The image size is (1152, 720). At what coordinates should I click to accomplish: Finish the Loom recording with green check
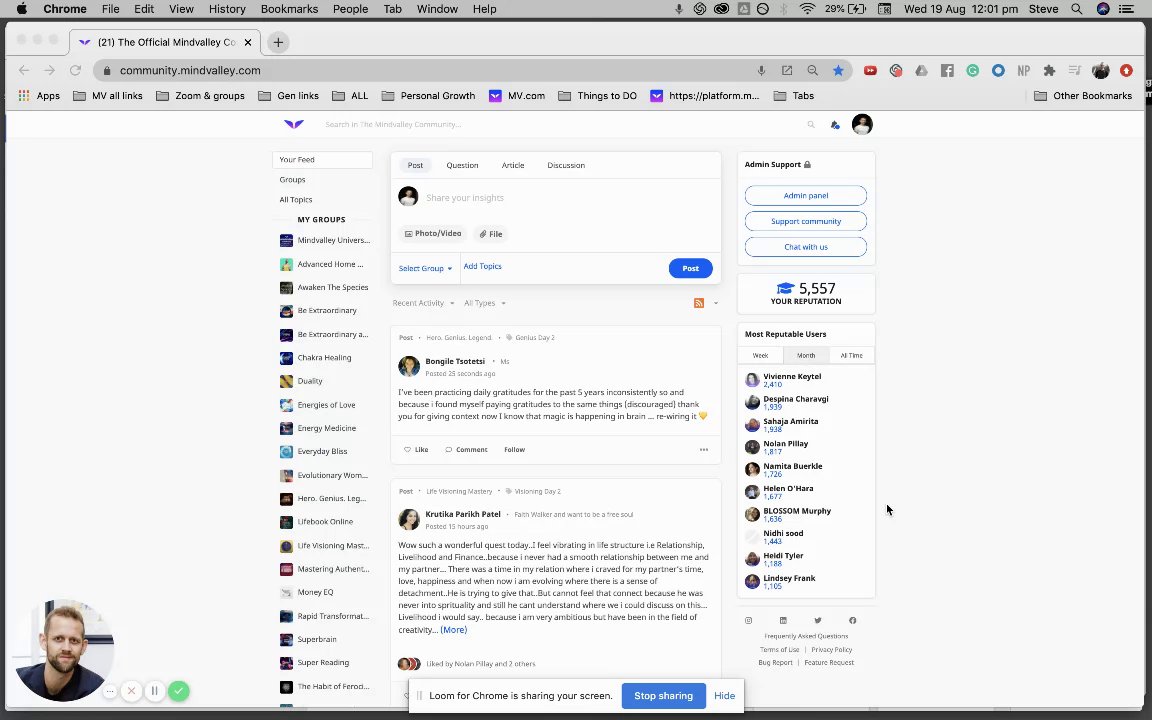(x=179, y=691)
